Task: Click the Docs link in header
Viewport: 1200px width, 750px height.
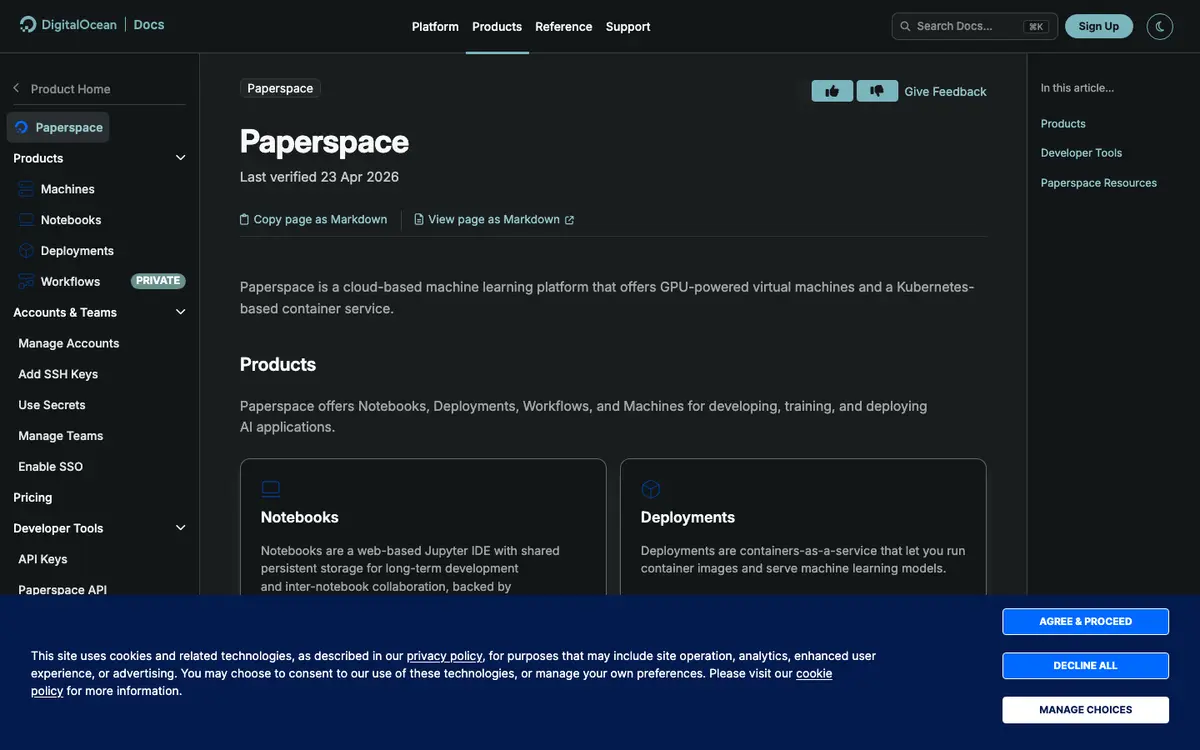Action: click(148, 25)
